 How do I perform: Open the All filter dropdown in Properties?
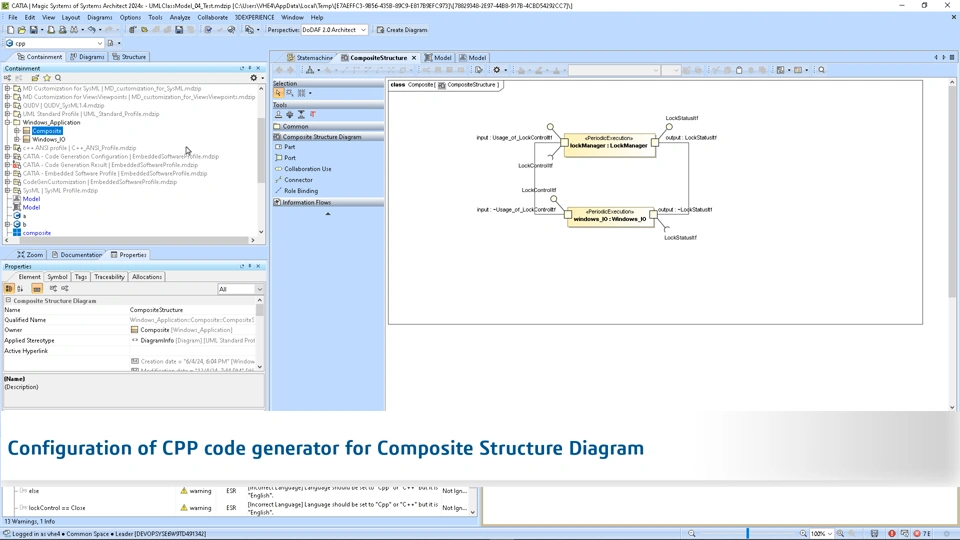coord(241,289)
